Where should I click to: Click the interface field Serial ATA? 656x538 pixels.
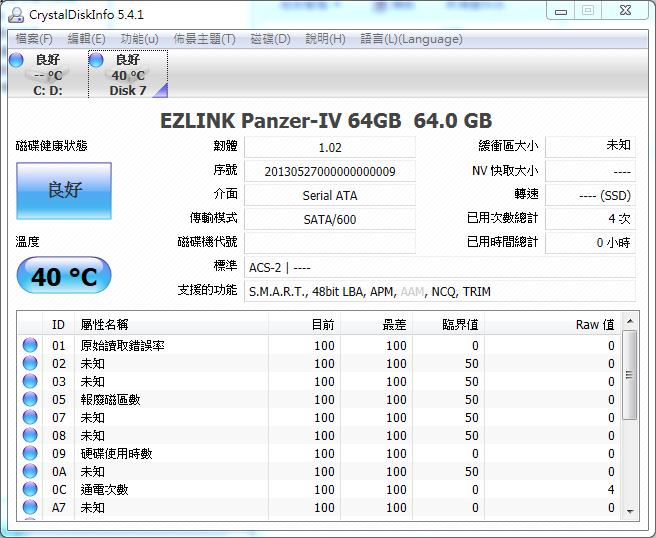(x=330, y=195)
